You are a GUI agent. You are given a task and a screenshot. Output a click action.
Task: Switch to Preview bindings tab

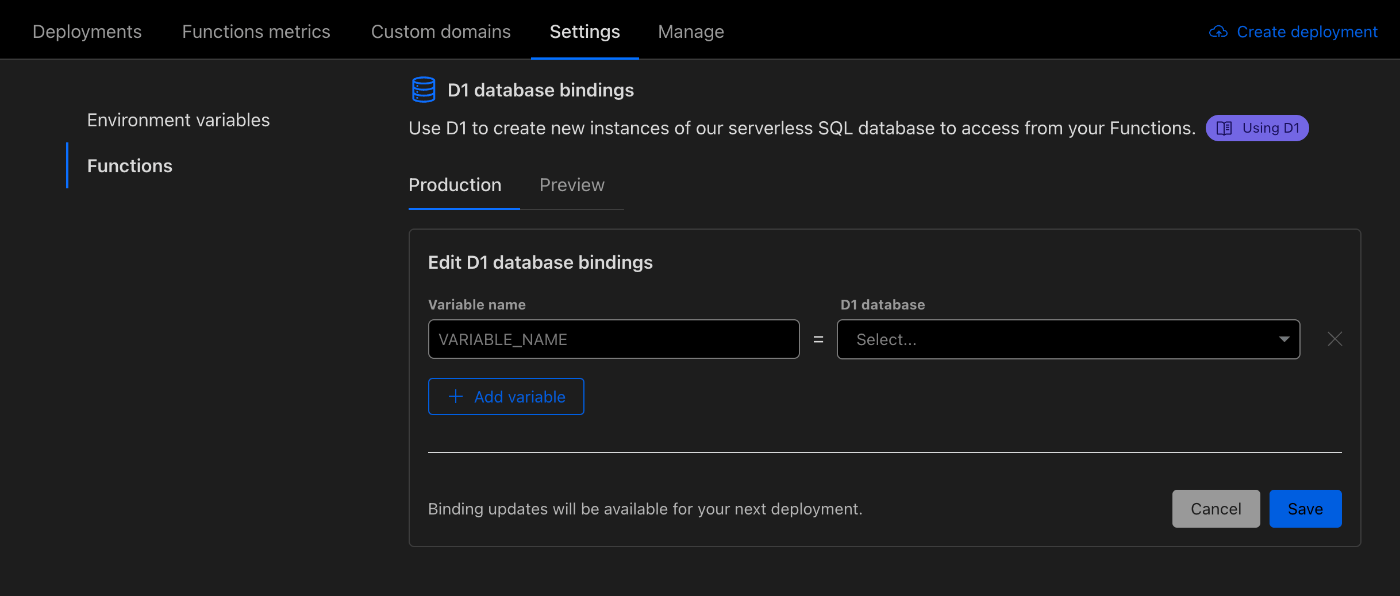[572, 185]
